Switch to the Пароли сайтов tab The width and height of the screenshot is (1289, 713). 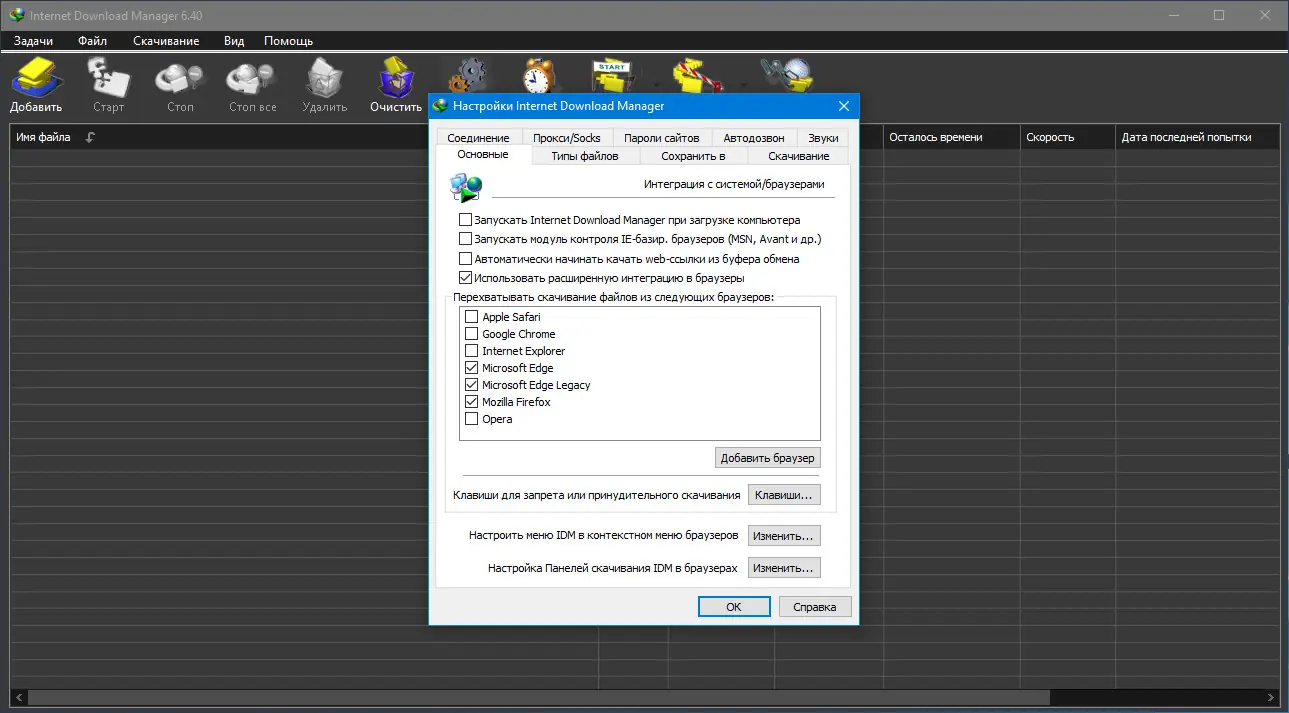tap(661, 138)
